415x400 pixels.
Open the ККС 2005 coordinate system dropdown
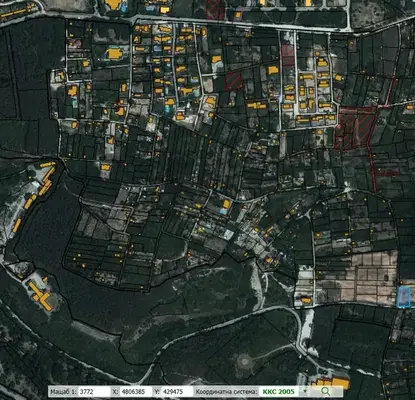[x=284, y=391]
